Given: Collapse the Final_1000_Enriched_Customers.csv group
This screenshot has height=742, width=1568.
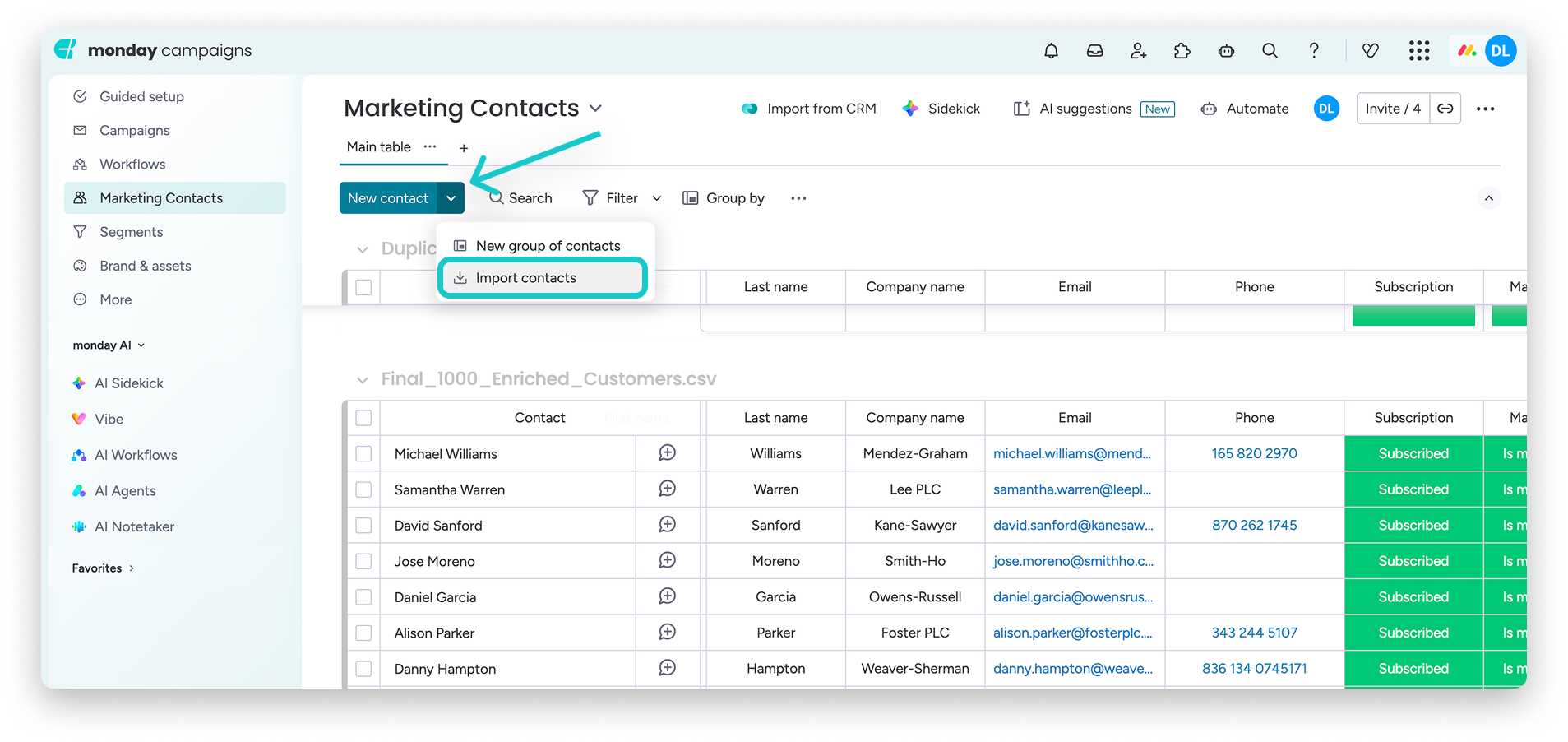Looking at the screenshot, I should pos(363,380).
